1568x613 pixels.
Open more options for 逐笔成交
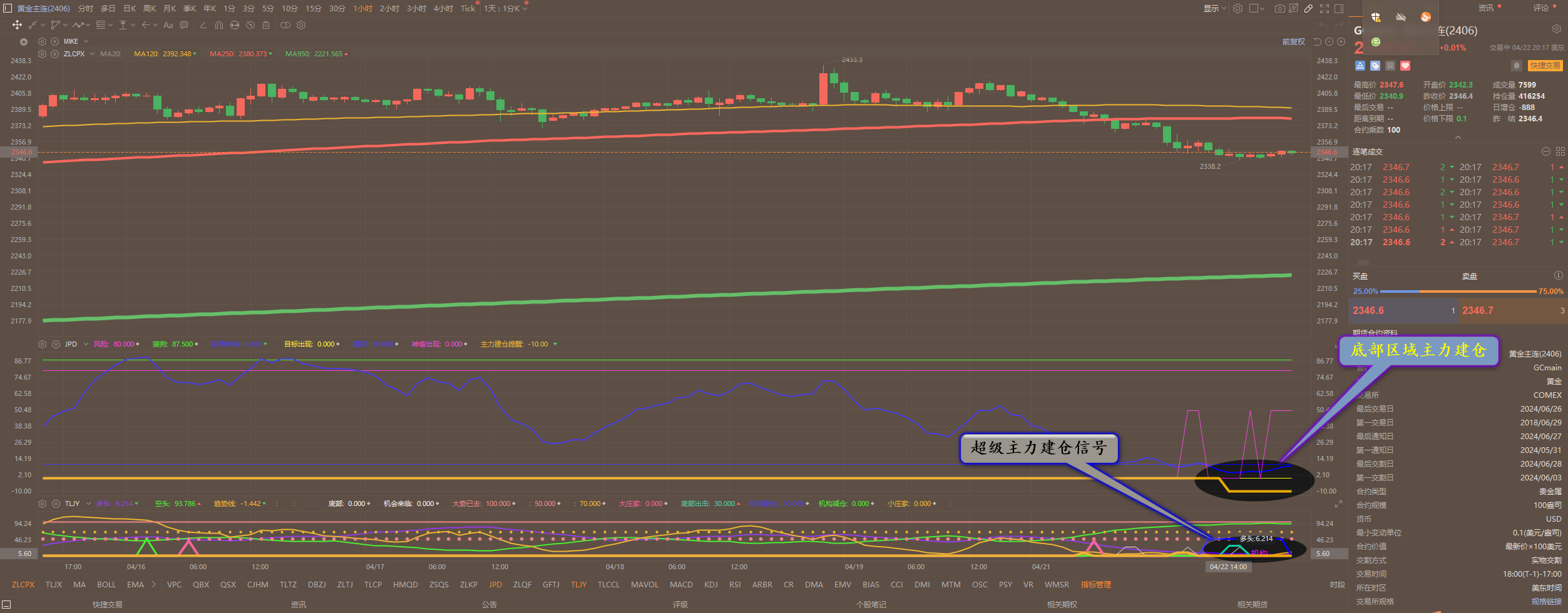click(1545, 151)
